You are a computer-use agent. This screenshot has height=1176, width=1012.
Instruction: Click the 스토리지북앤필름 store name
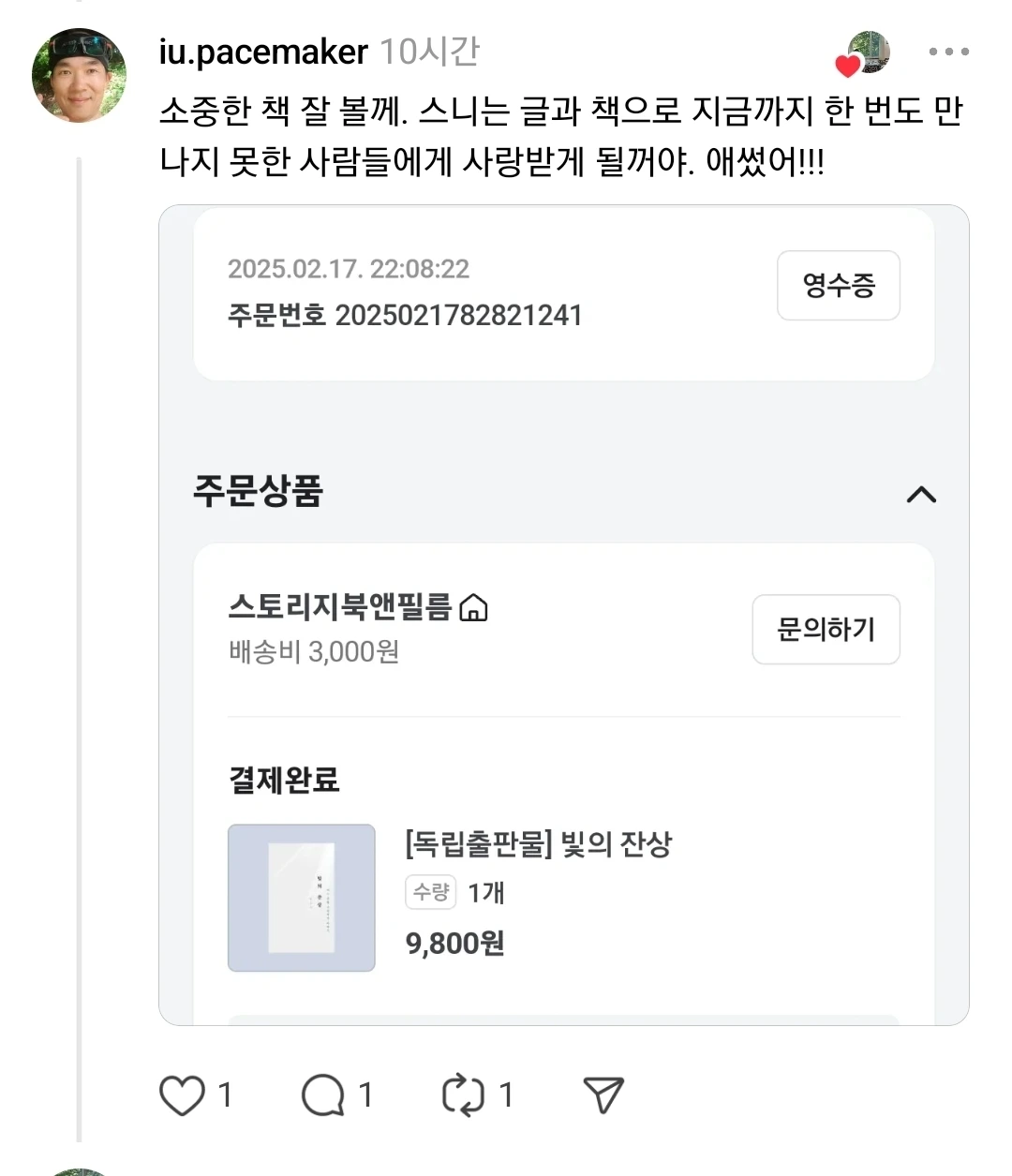tap(340, 607)
